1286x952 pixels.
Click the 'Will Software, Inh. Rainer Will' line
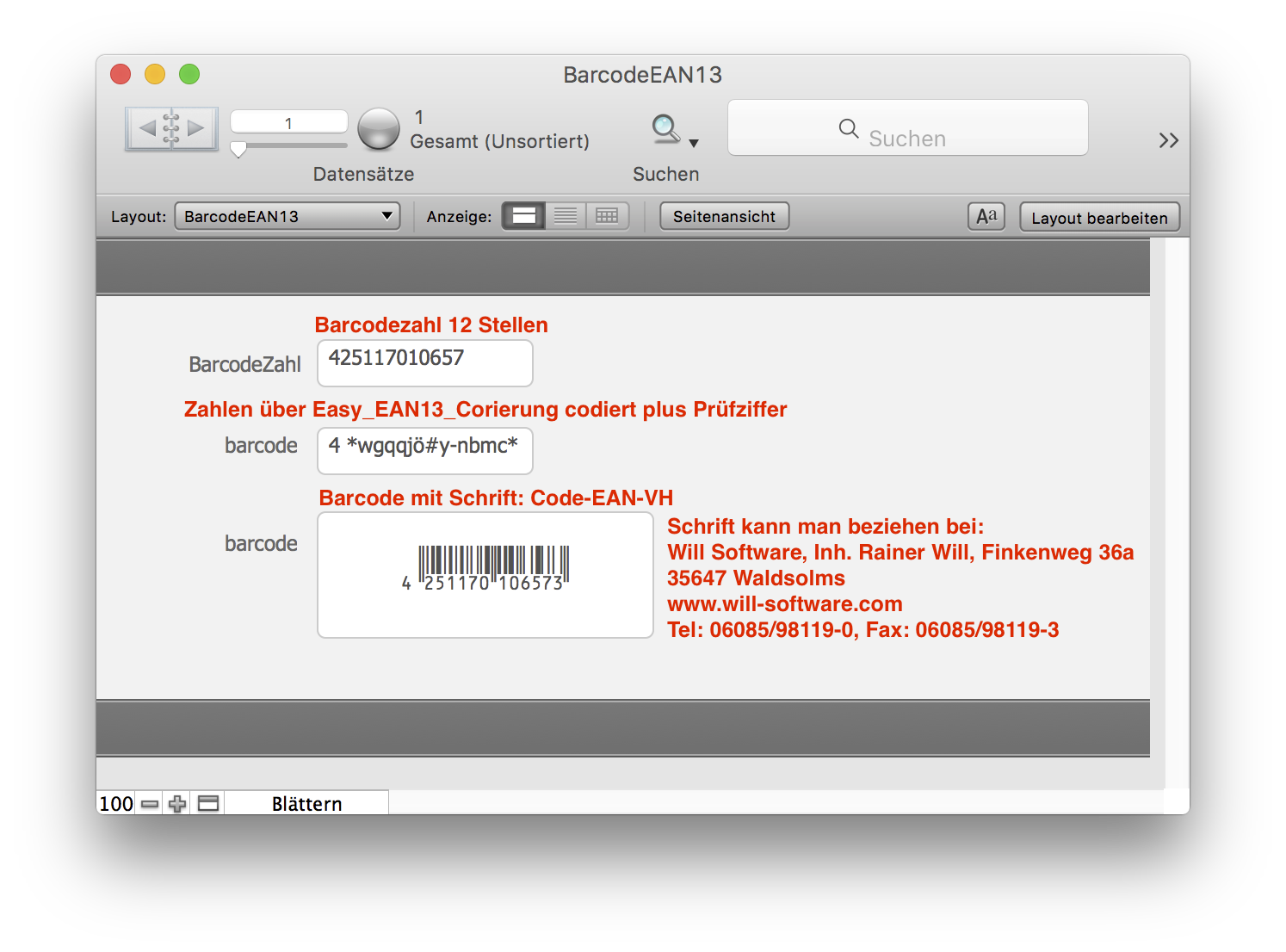point(900,553)
